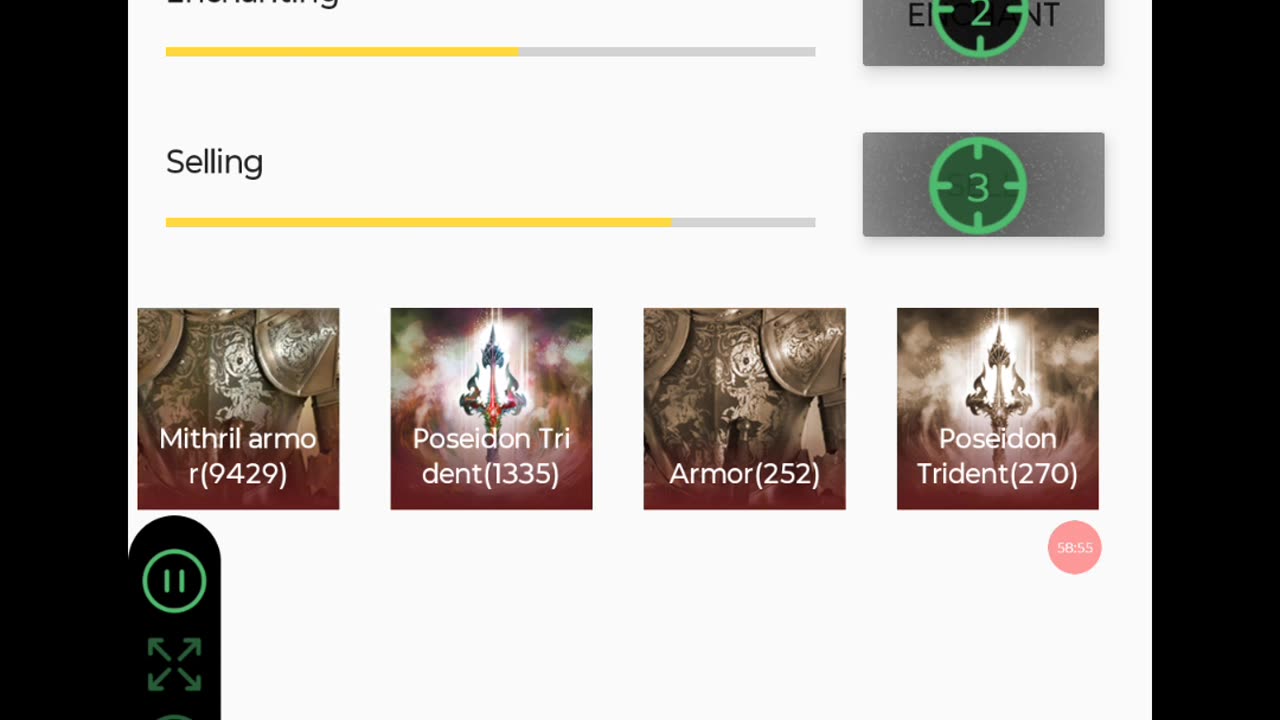This screenshot has height=720, width=1280.
Task: Click the Selling label text
Action: point(214,162)
